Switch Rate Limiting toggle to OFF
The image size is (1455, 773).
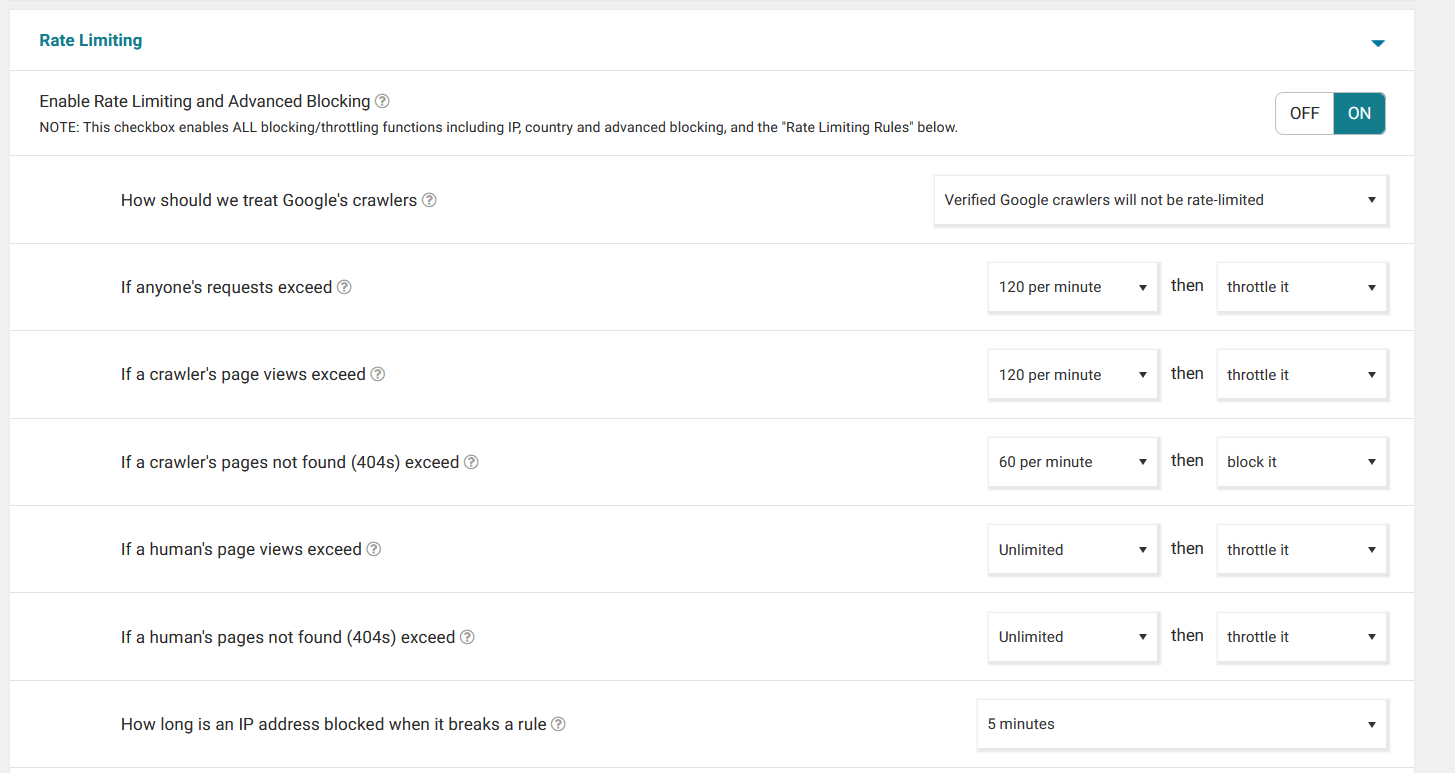point(1304,113)
